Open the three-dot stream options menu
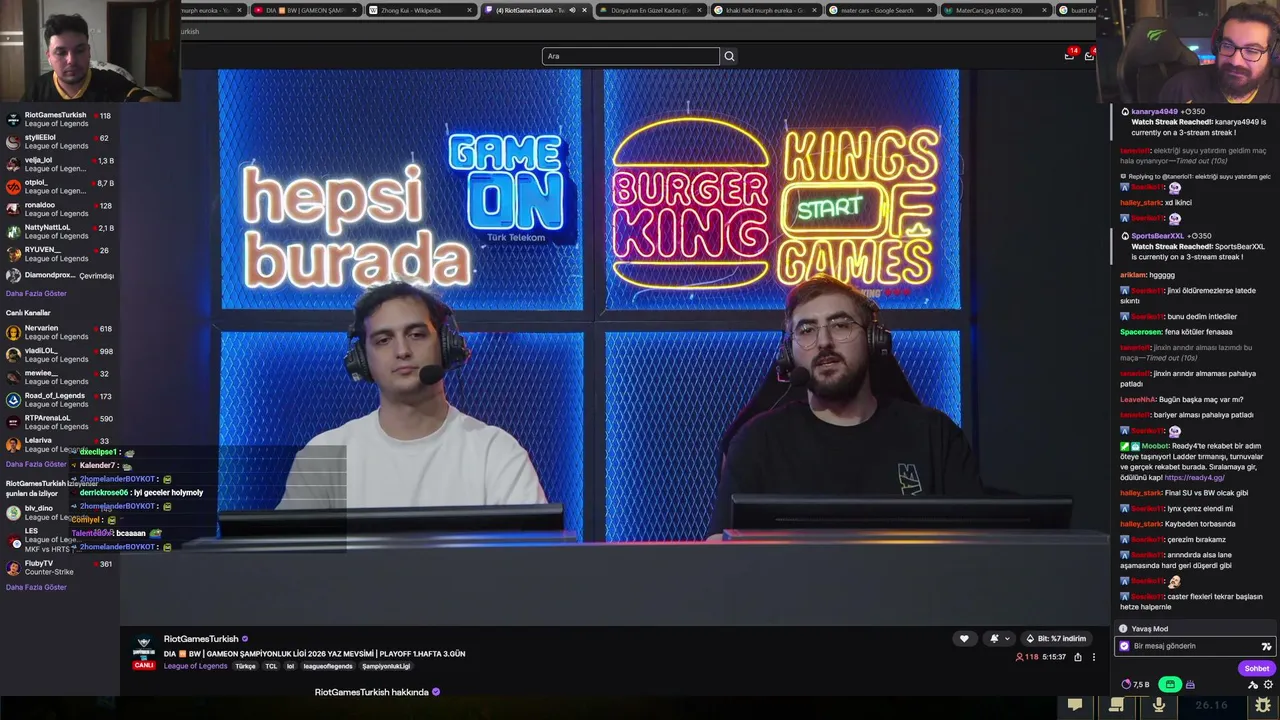Viewport: 1280px width, 720px height. click(1093, 657)
